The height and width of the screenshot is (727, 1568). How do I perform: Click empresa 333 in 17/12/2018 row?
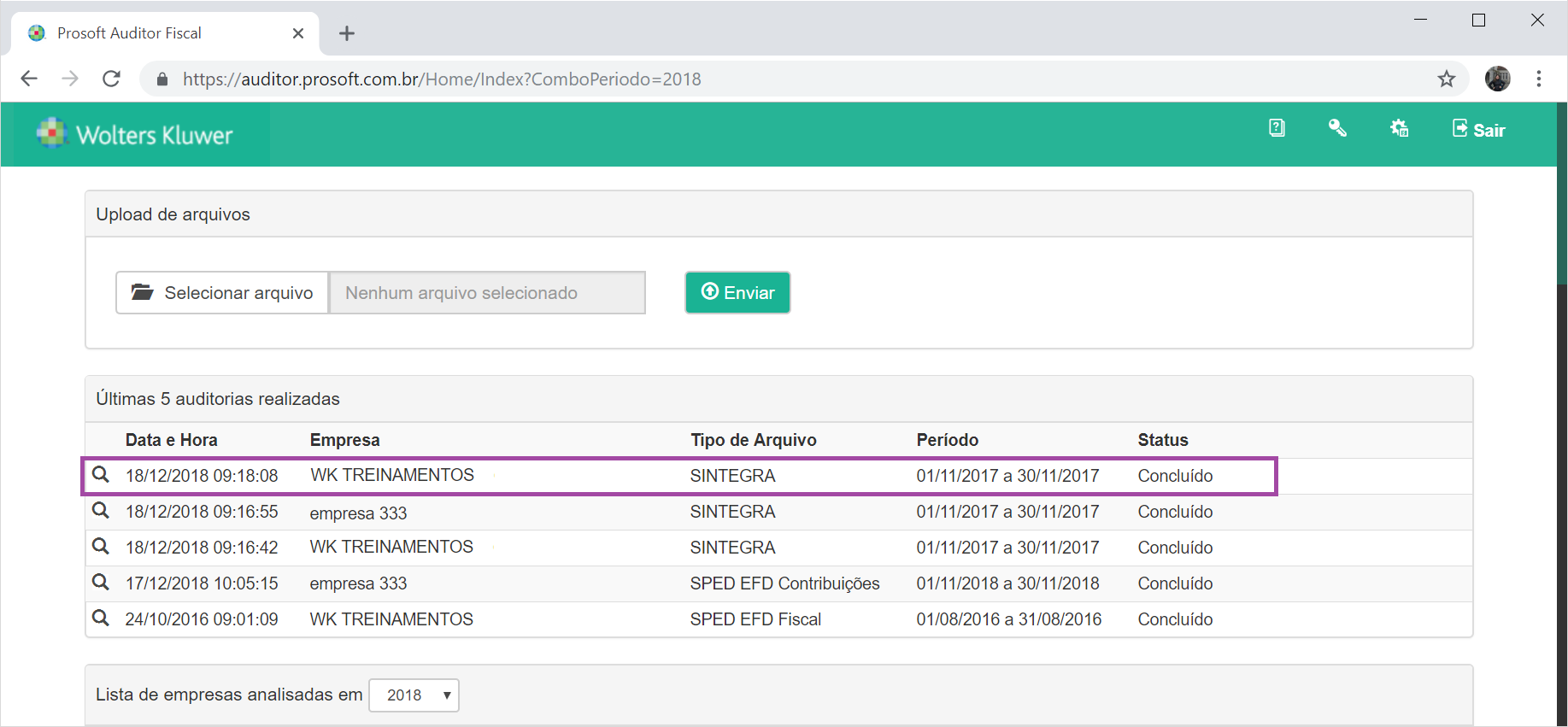coord(359,583)
